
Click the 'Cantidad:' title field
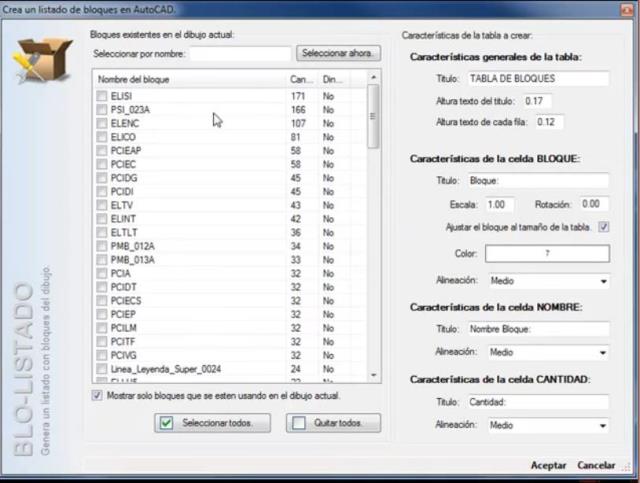(538, 402)
